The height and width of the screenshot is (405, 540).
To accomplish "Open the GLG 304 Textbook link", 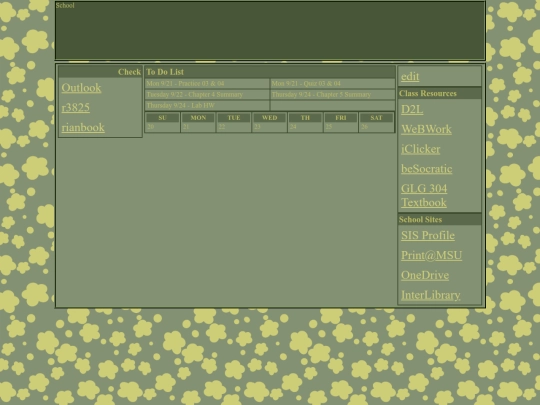I will [x=424, y=195].
